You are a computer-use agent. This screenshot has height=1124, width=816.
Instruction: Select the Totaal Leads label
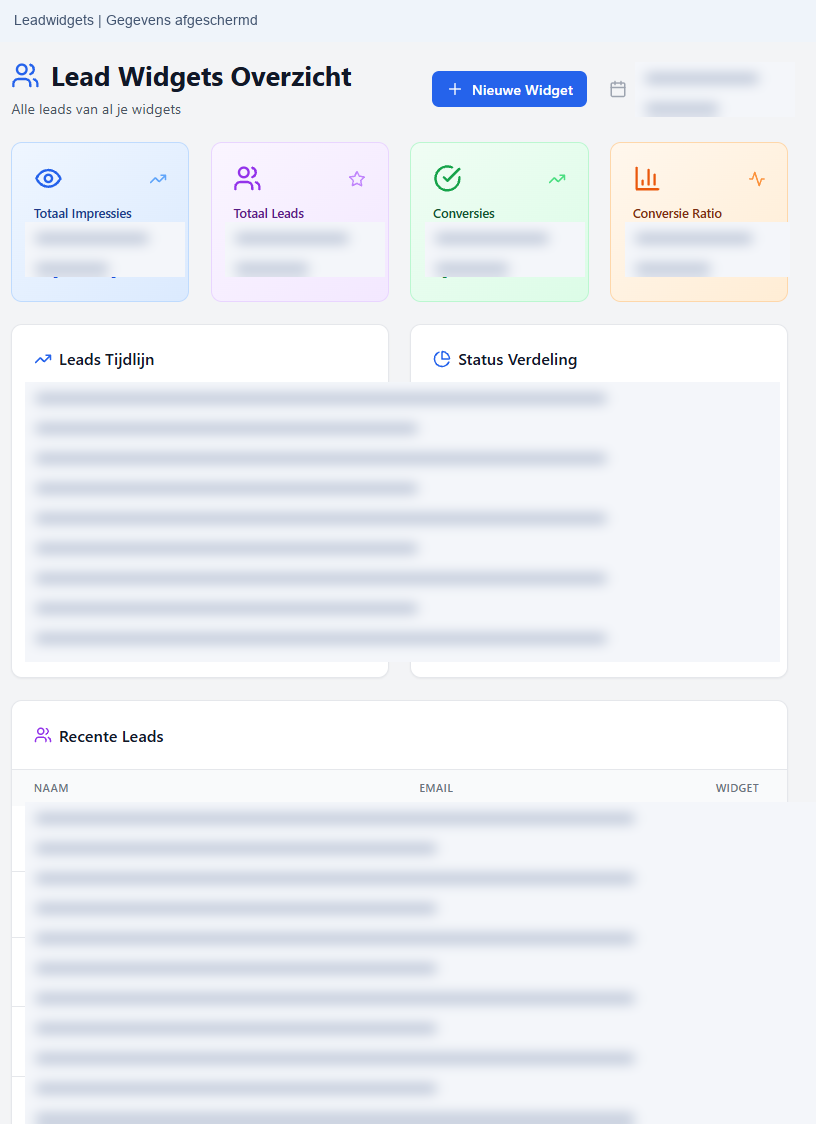click(269, 214)
